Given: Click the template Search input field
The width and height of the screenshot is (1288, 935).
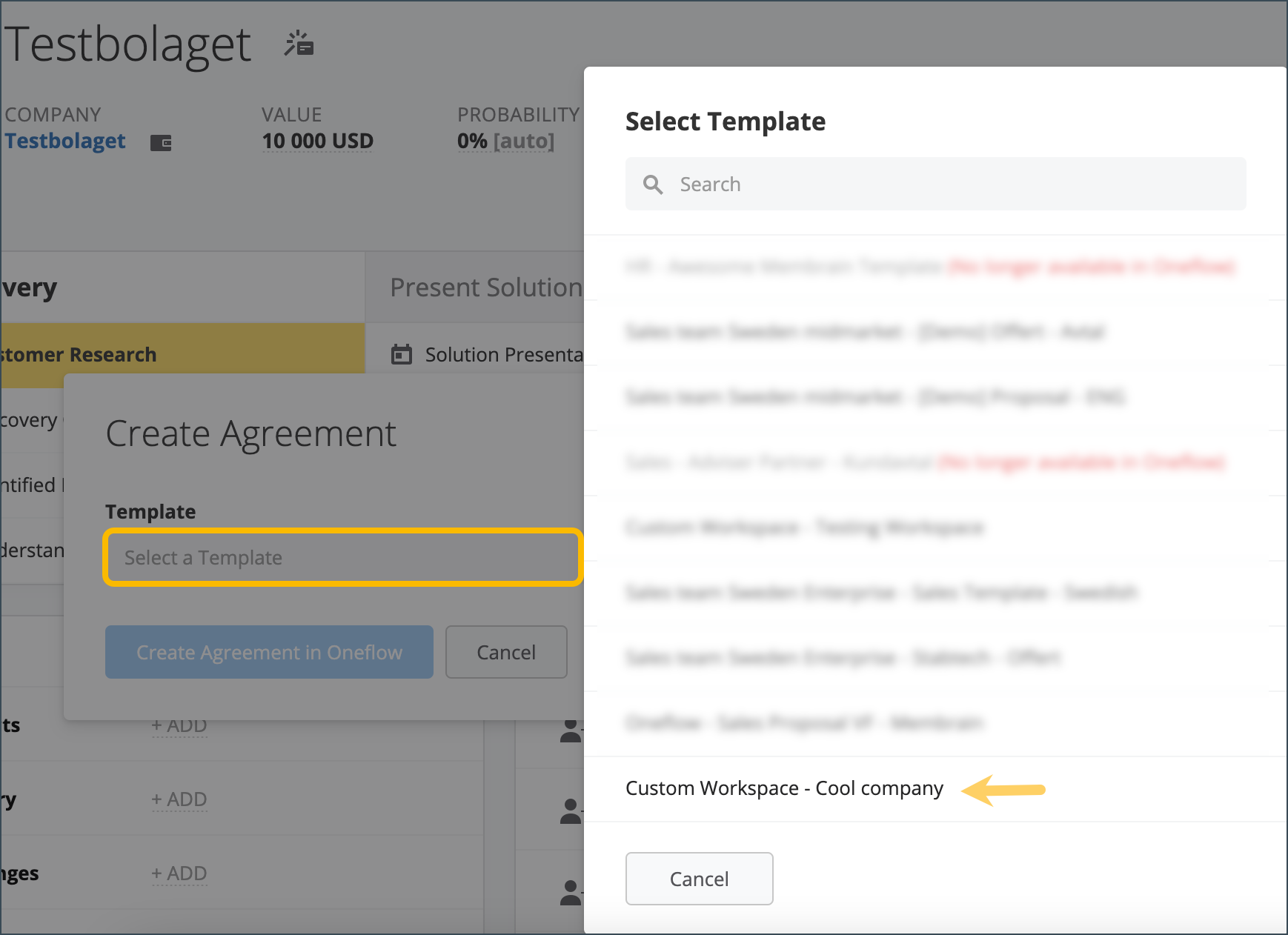Looking at the screenshot, I should click(815, 184).
